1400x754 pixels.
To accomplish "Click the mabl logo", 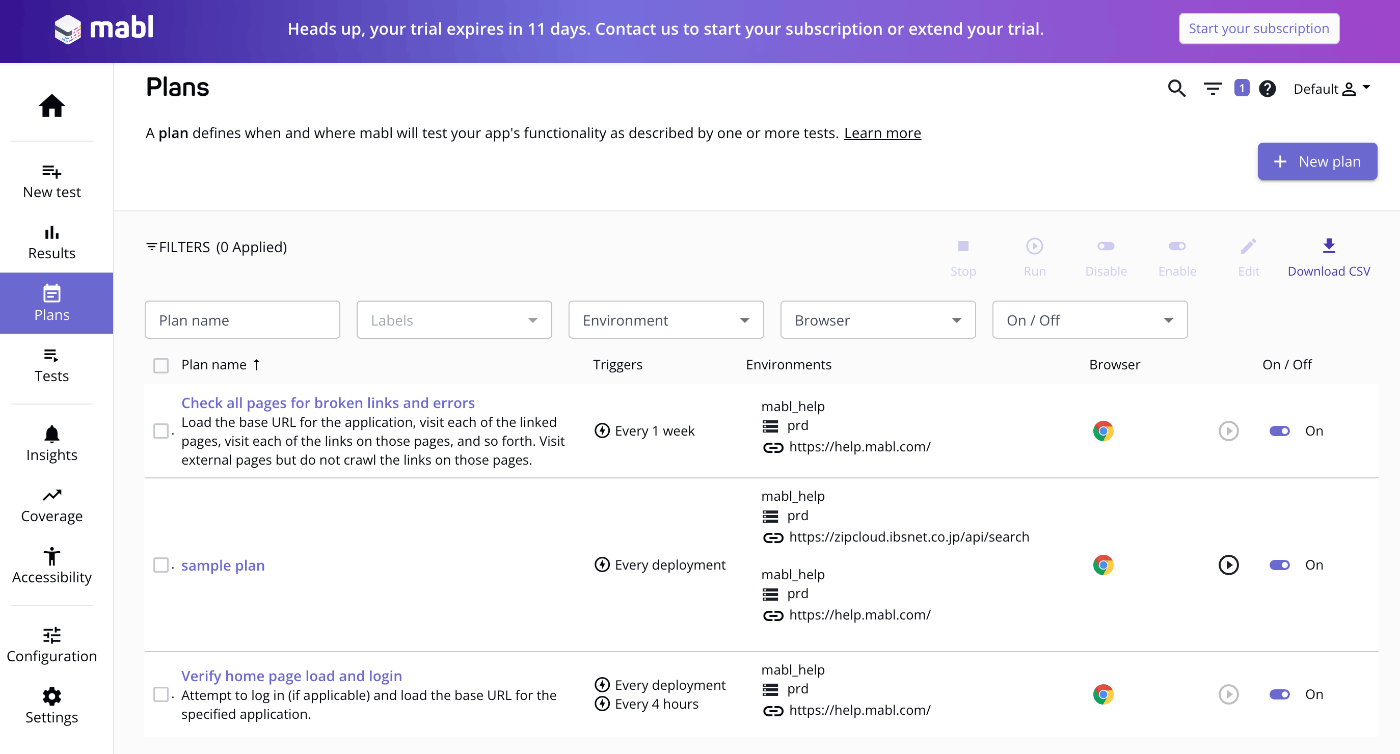I will [103, 28].
